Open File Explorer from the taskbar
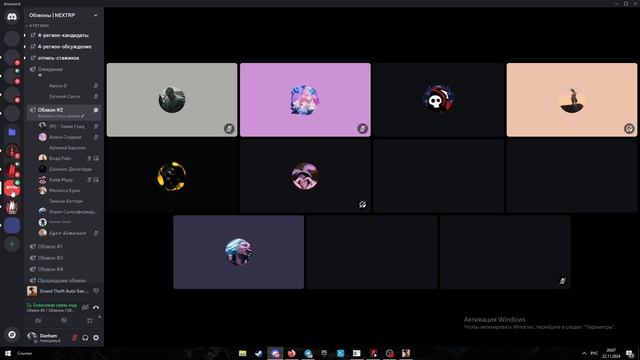640x360 pixels. 242,353
